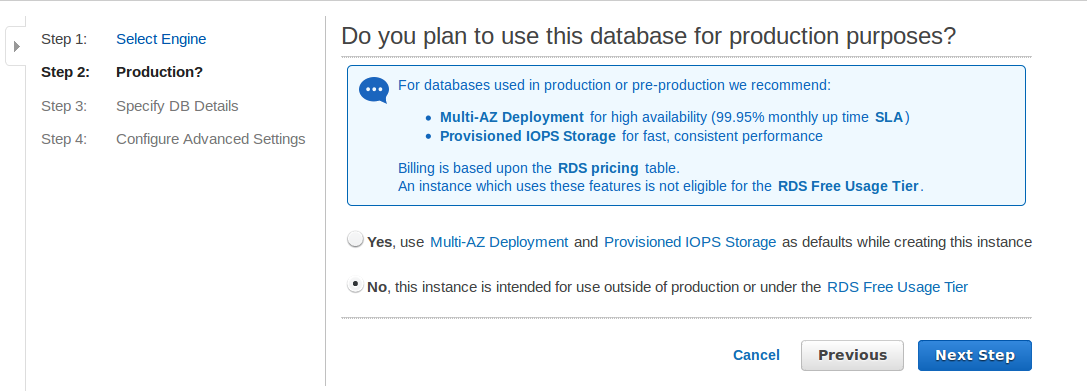The width and height of the screenshot is (1087, 391).
Task: Open bold RDS Free Usage Tier link
Action: 849,186
